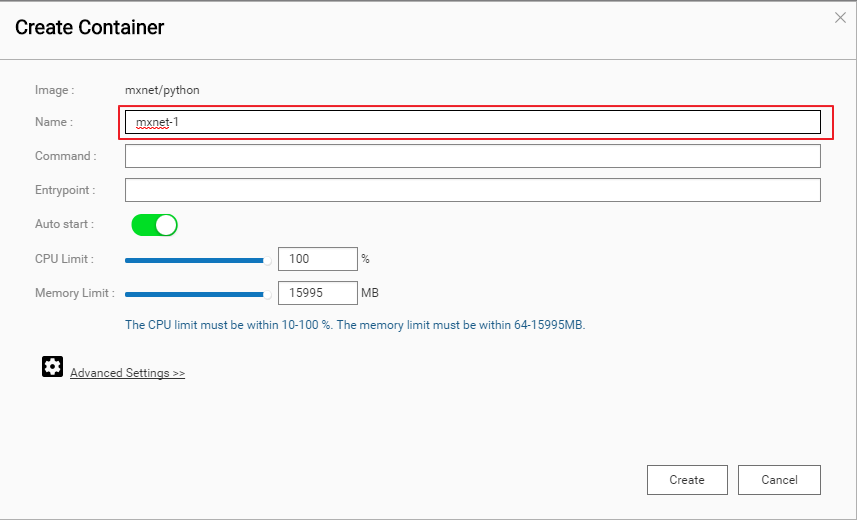The width and height of the screenshot is (857, 520).
Task: Click the Advanced Settings gear icon
Action: pyautogui.click(x=52, y=367)
